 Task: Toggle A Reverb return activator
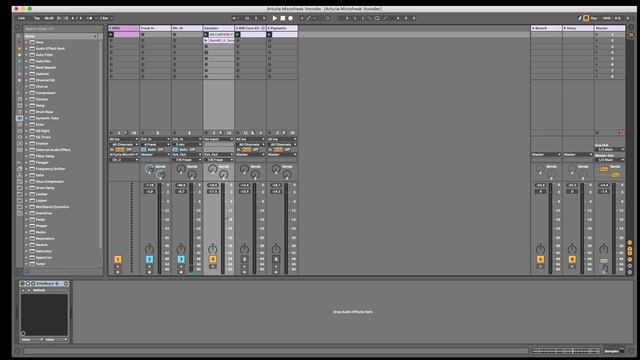[x=540, y=259]
